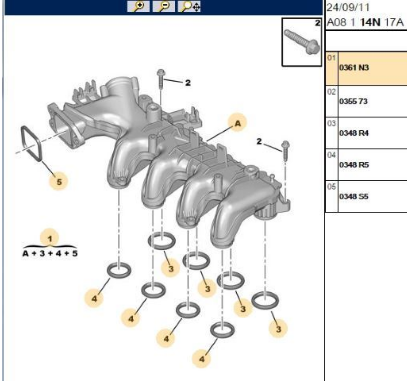Click the 'A08 1 14N 17A' code text
The width and height of the screenshot is (407, 391).
click(365, 22)
